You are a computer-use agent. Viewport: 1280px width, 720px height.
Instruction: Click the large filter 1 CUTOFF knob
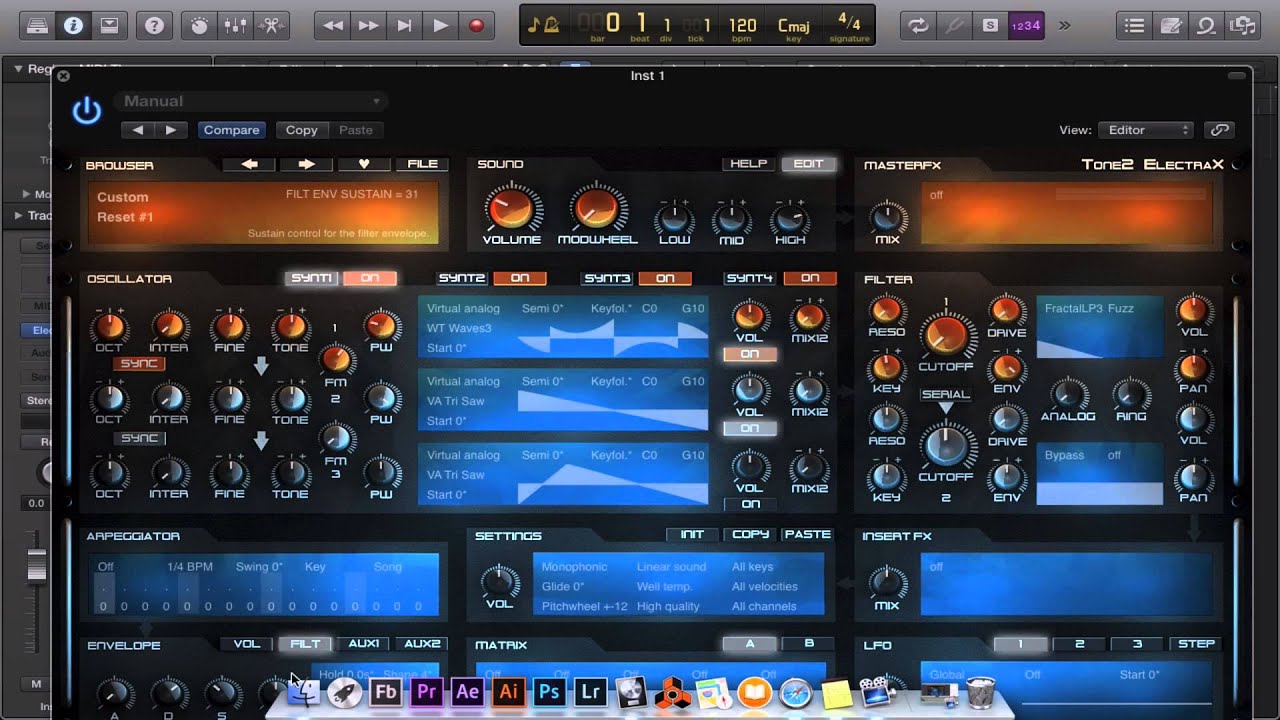tap(945, 334)
